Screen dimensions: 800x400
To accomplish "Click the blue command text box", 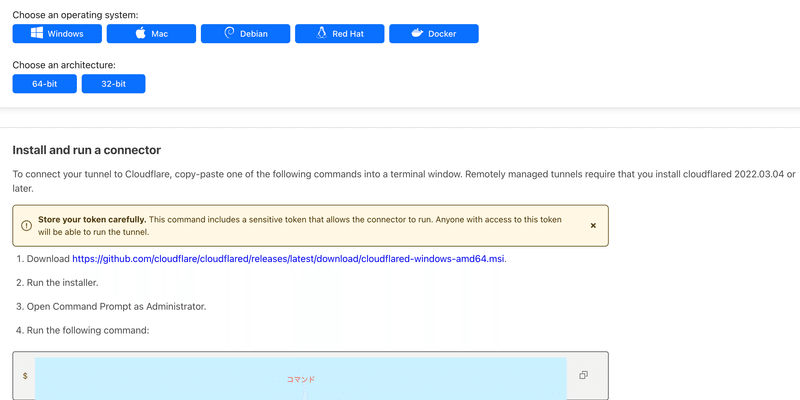I will [301, 379].
